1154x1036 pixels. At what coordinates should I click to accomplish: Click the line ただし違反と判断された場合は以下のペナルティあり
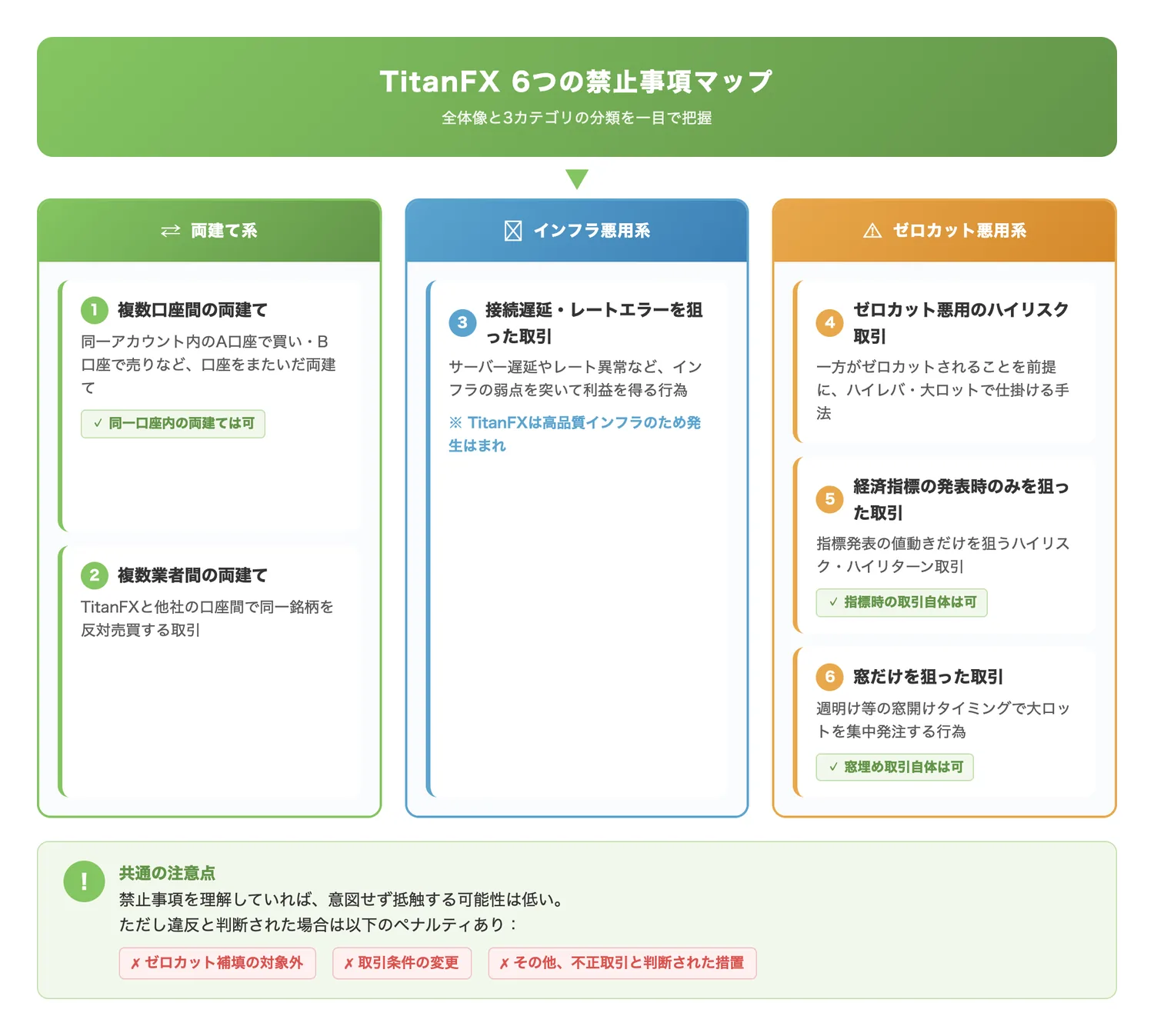click(318, 924)
